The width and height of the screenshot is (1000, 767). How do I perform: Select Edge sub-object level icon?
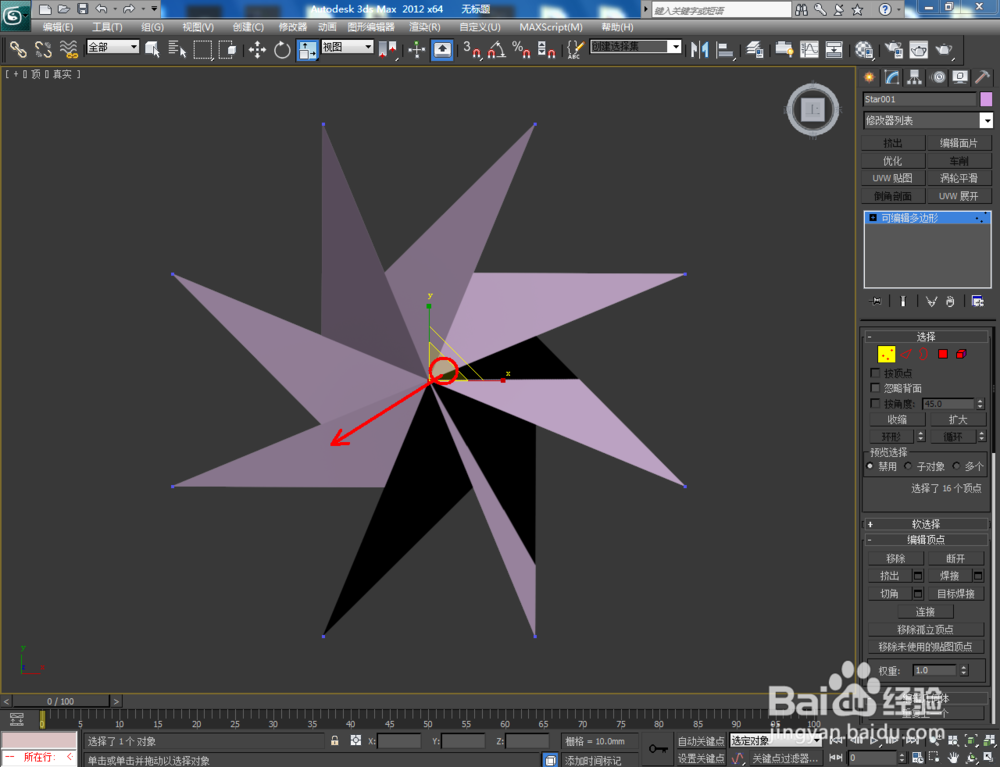(906, 354)
